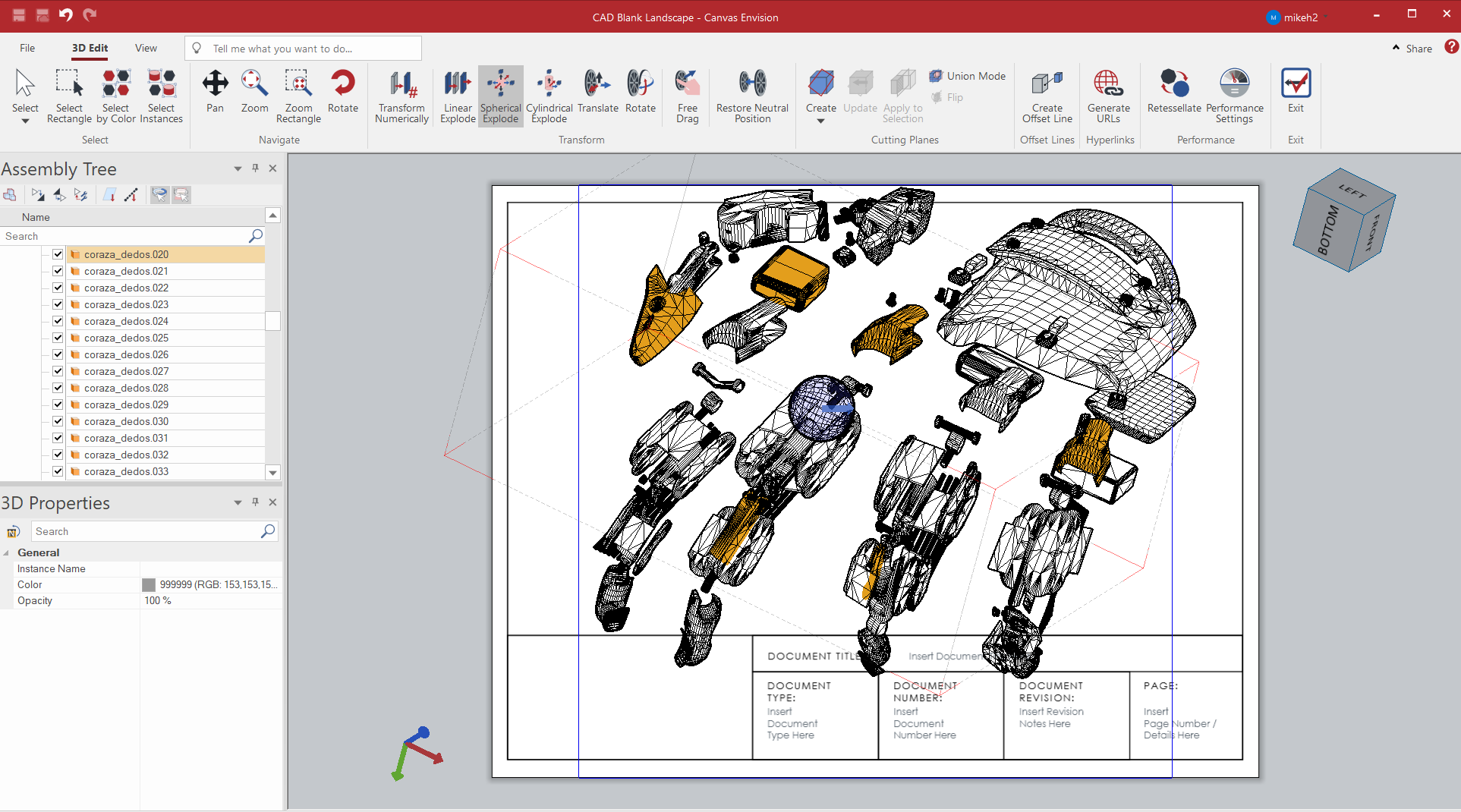
Task: Click the Restore Neutral Position icon
Action: click(x=752, y=83)
